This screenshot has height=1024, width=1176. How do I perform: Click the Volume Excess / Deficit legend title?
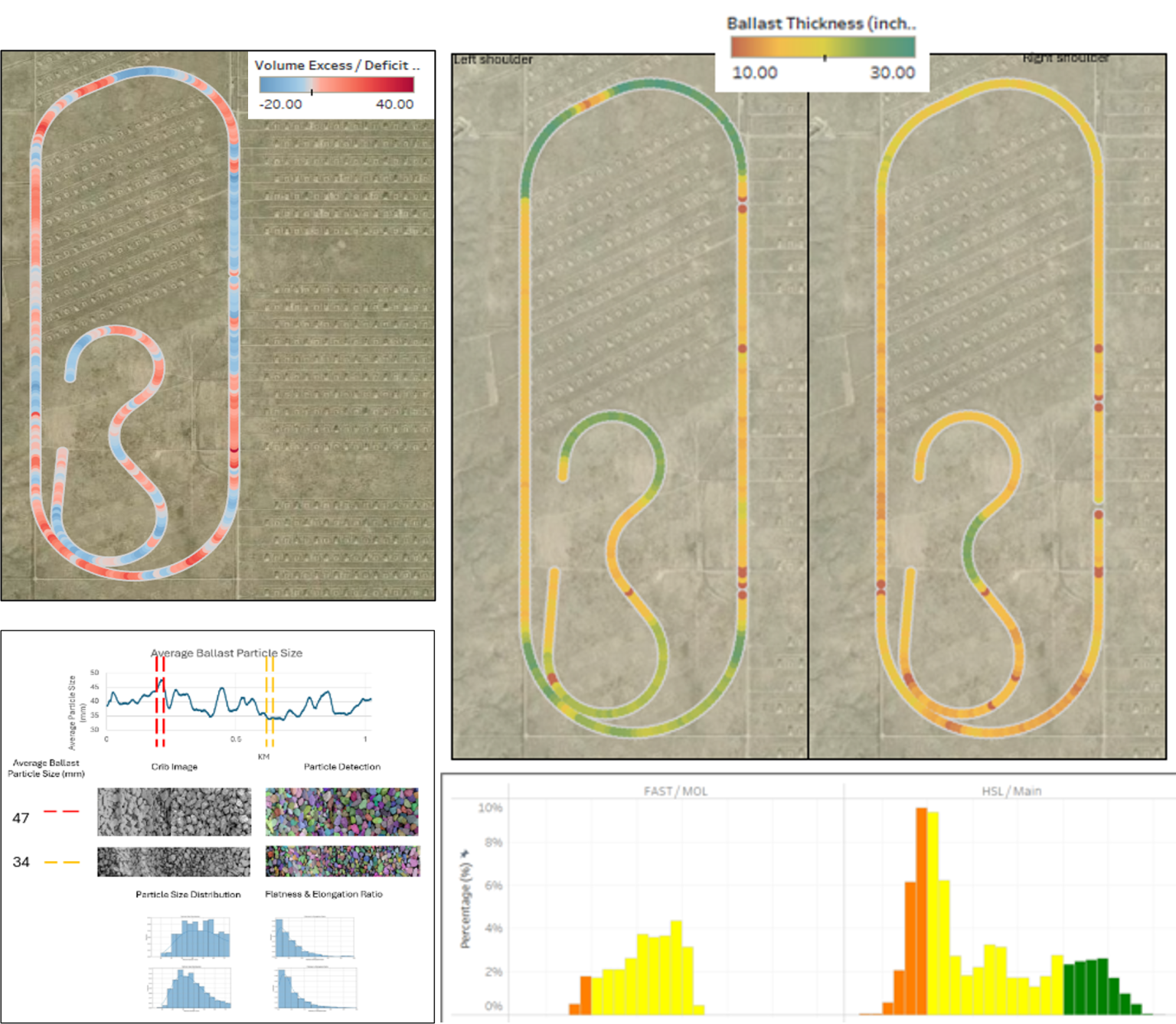[337, 65]
